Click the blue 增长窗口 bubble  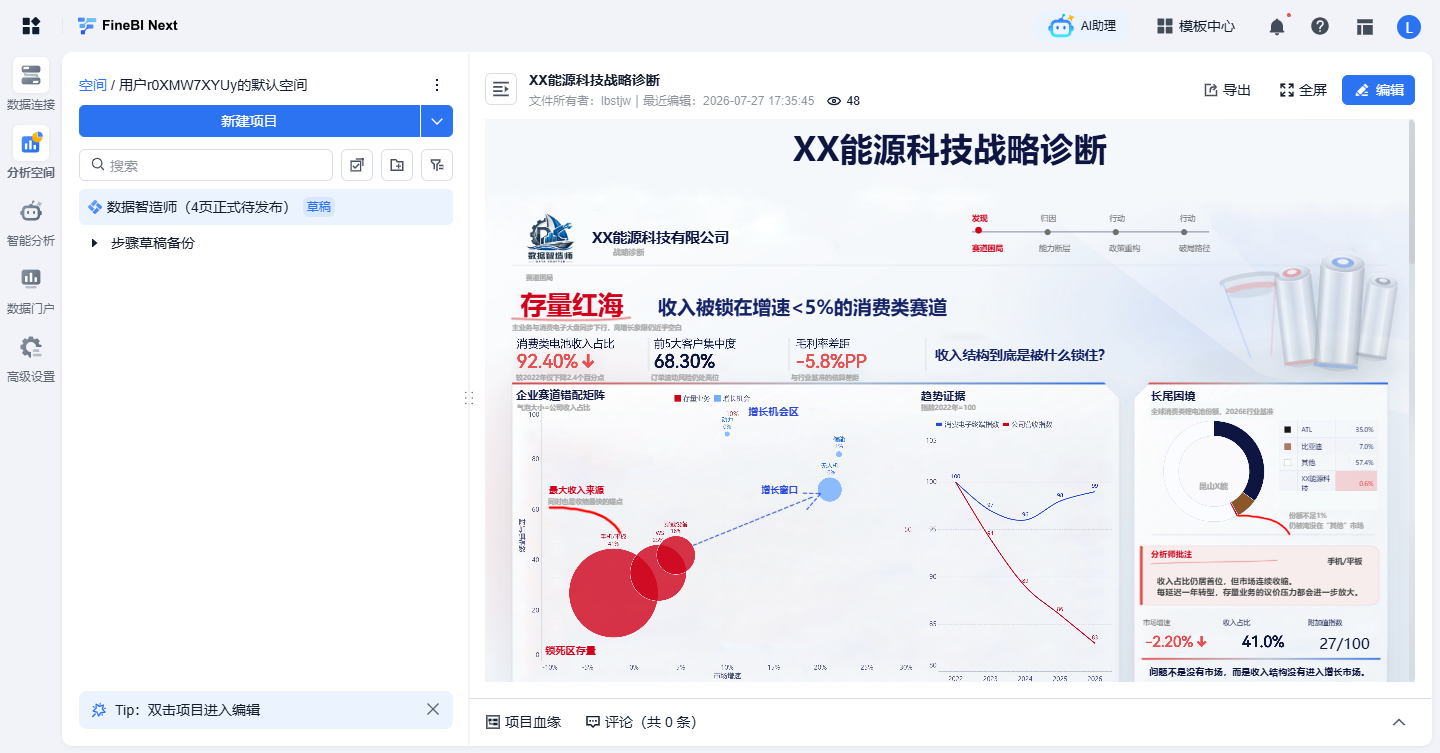[x=829, y=490]
